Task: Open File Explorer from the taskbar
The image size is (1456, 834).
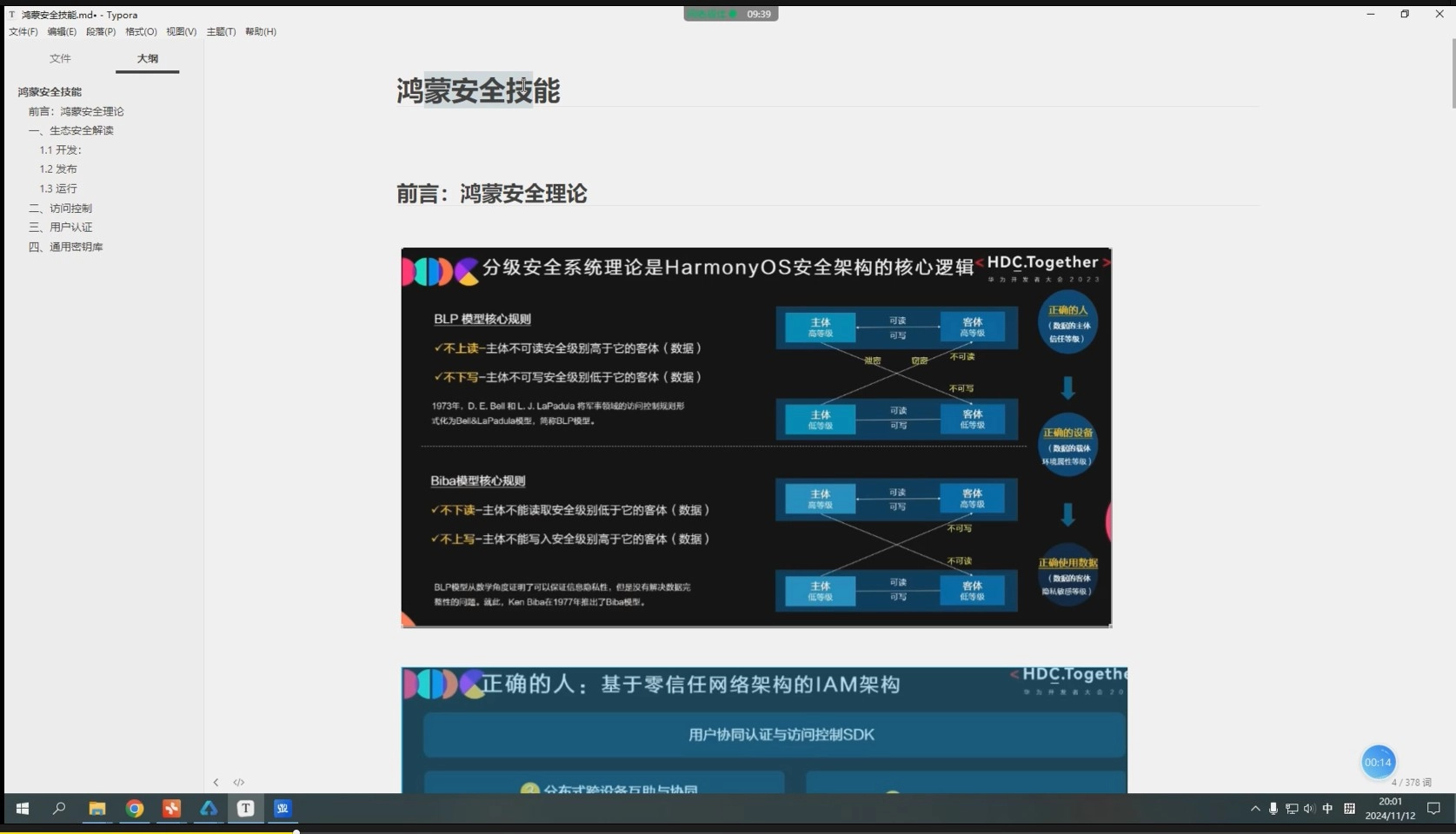Action: [x=96, y=809]
